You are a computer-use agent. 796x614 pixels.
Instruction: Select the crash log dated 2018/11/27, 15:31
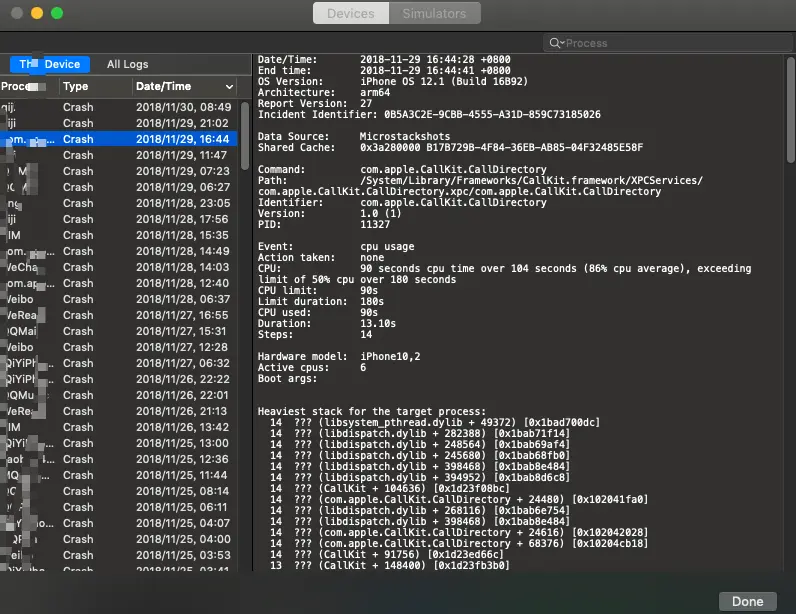(x=119, y=331)
